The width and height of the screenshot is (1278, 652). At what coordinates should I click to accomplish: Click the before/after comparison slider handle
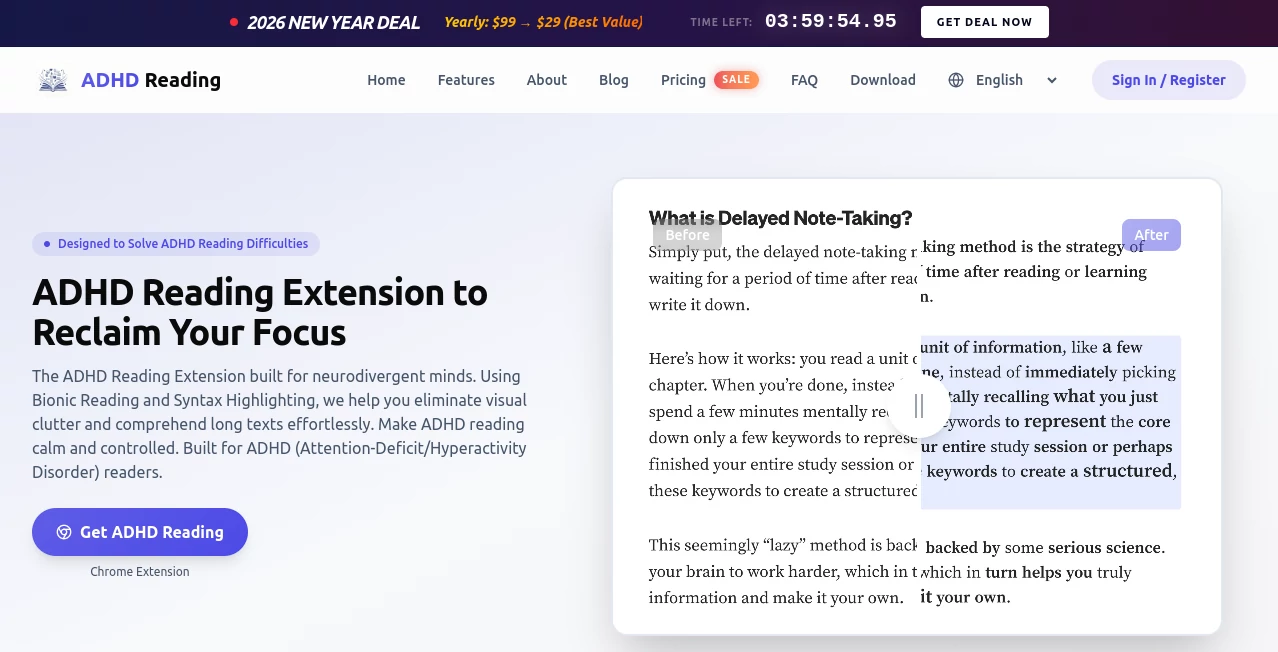(919, 406)
